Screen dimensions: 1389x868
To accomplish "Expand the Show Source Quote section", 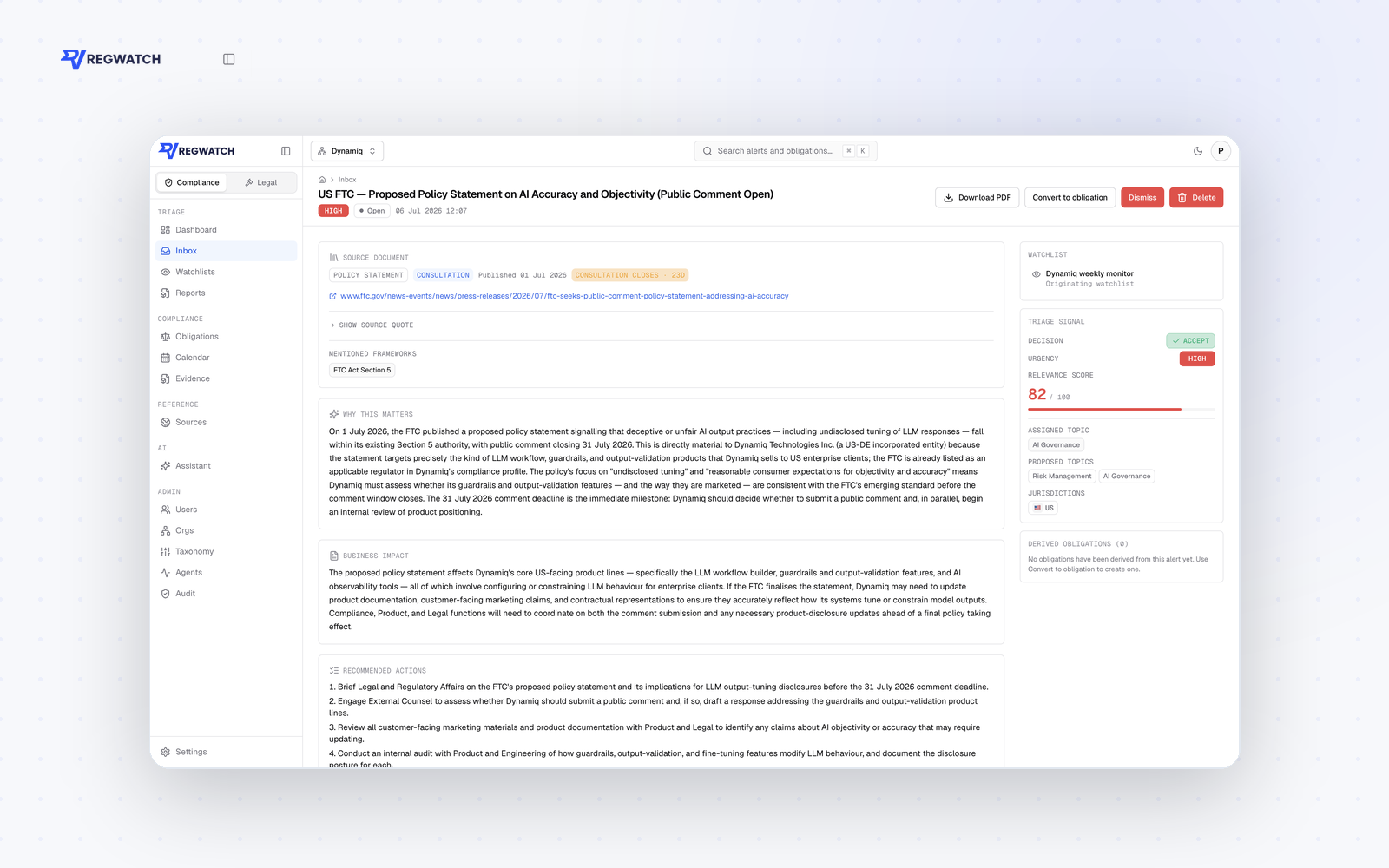I will click(372, 325).
